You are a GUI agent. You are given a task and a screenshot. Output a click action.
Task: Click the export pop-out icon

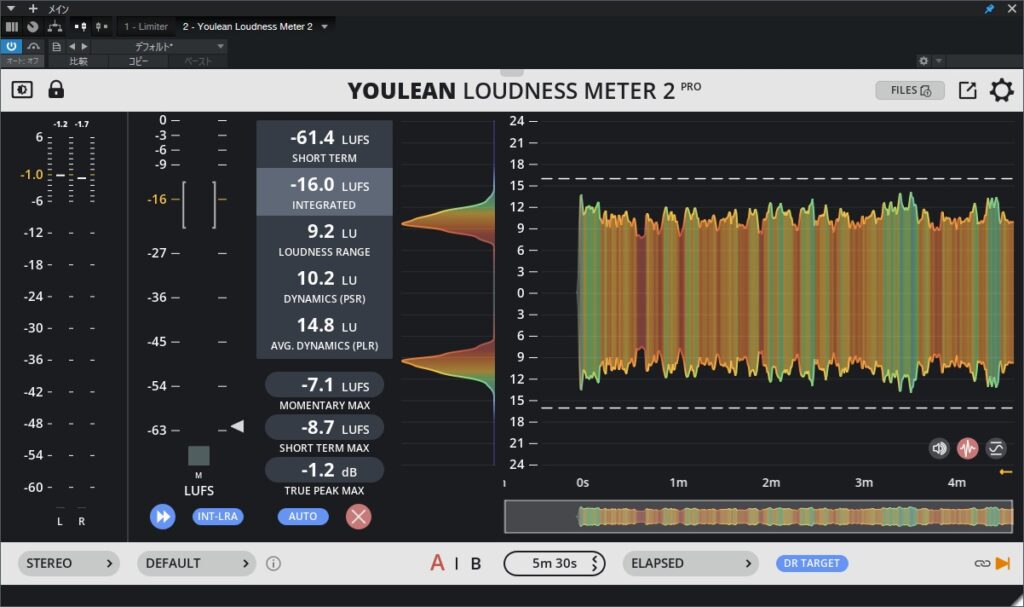[967, 90]
